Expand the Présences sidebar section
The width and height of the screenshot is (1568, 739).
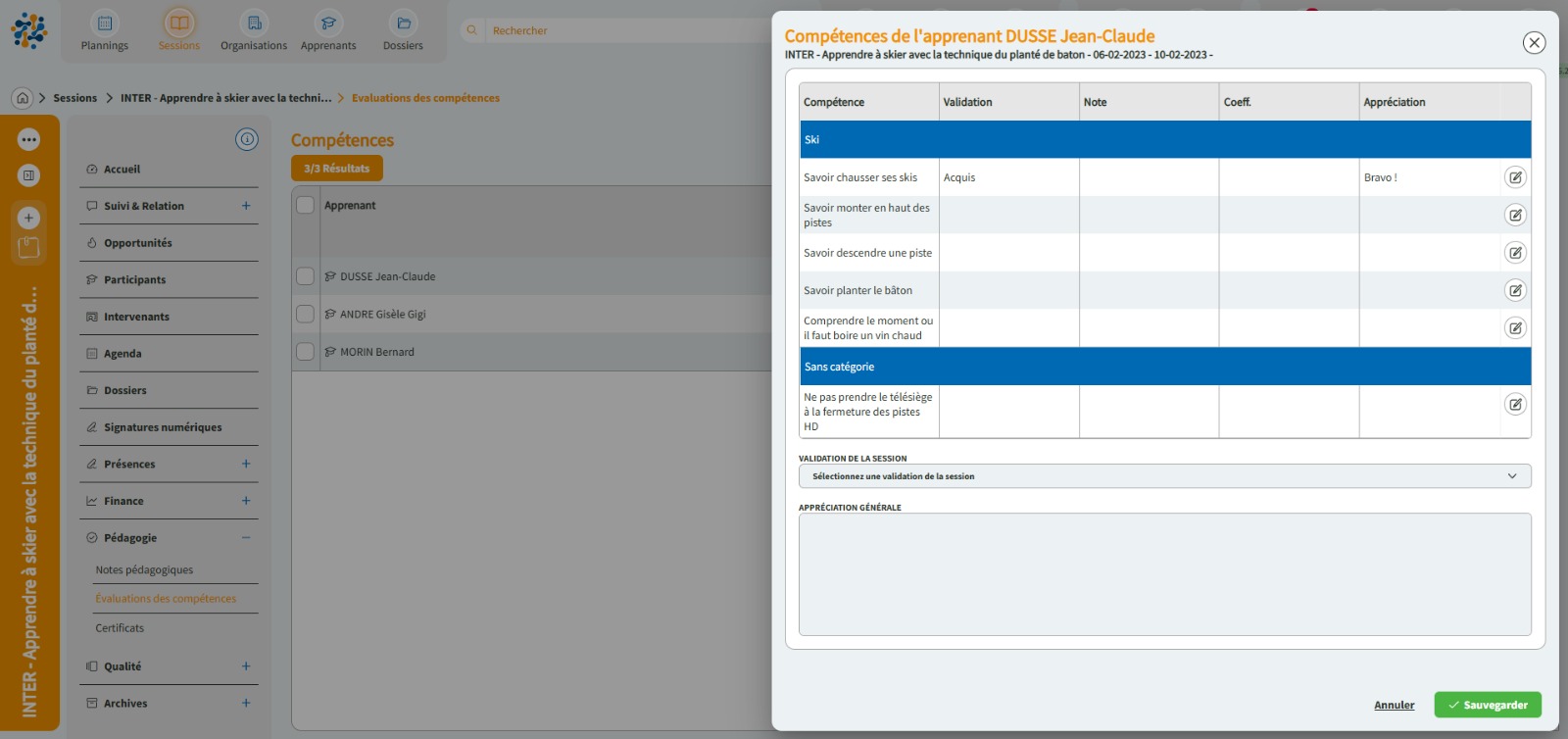click(246, 464)
